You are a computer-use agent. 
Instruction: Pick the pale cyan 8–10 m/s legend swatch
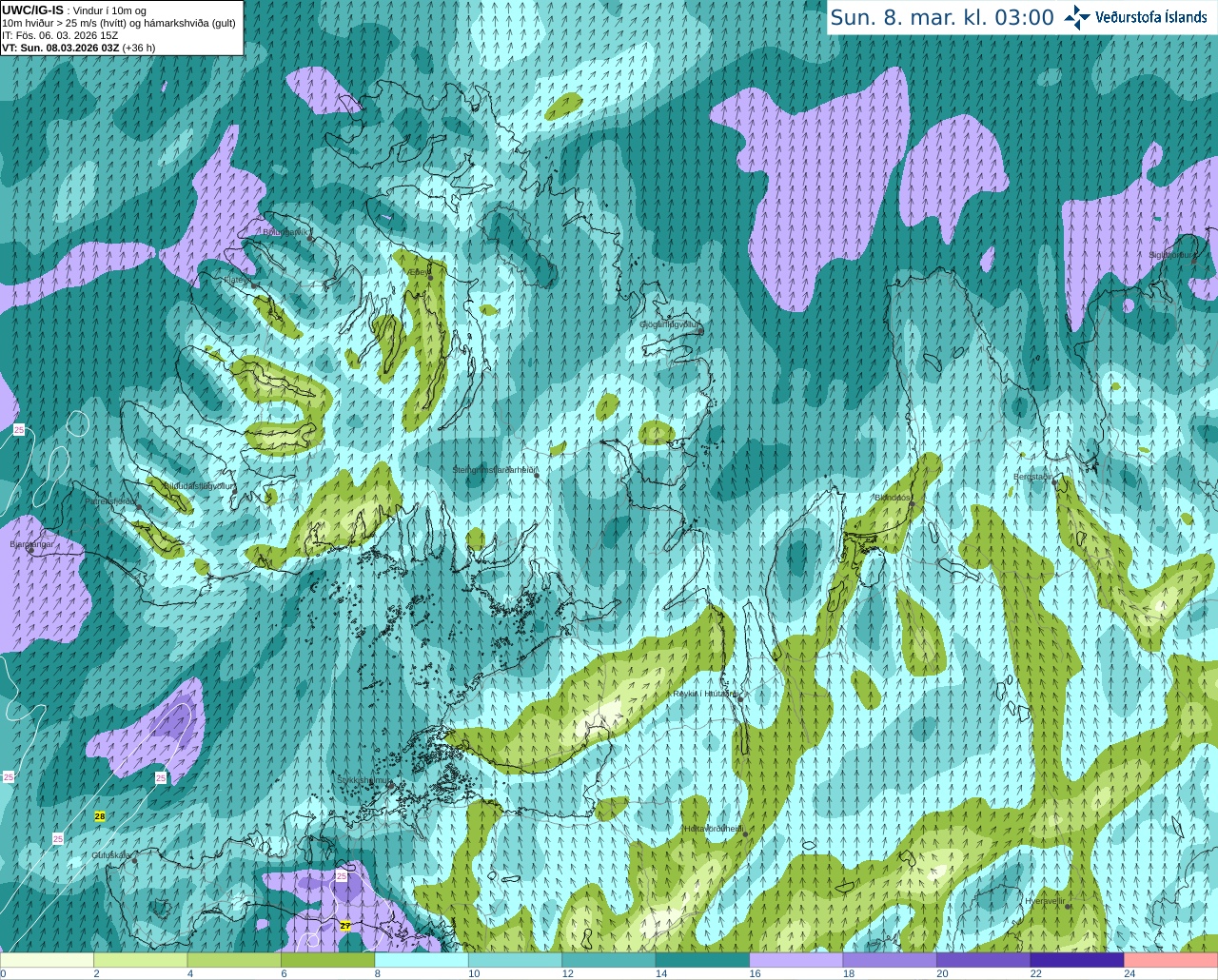422,960
